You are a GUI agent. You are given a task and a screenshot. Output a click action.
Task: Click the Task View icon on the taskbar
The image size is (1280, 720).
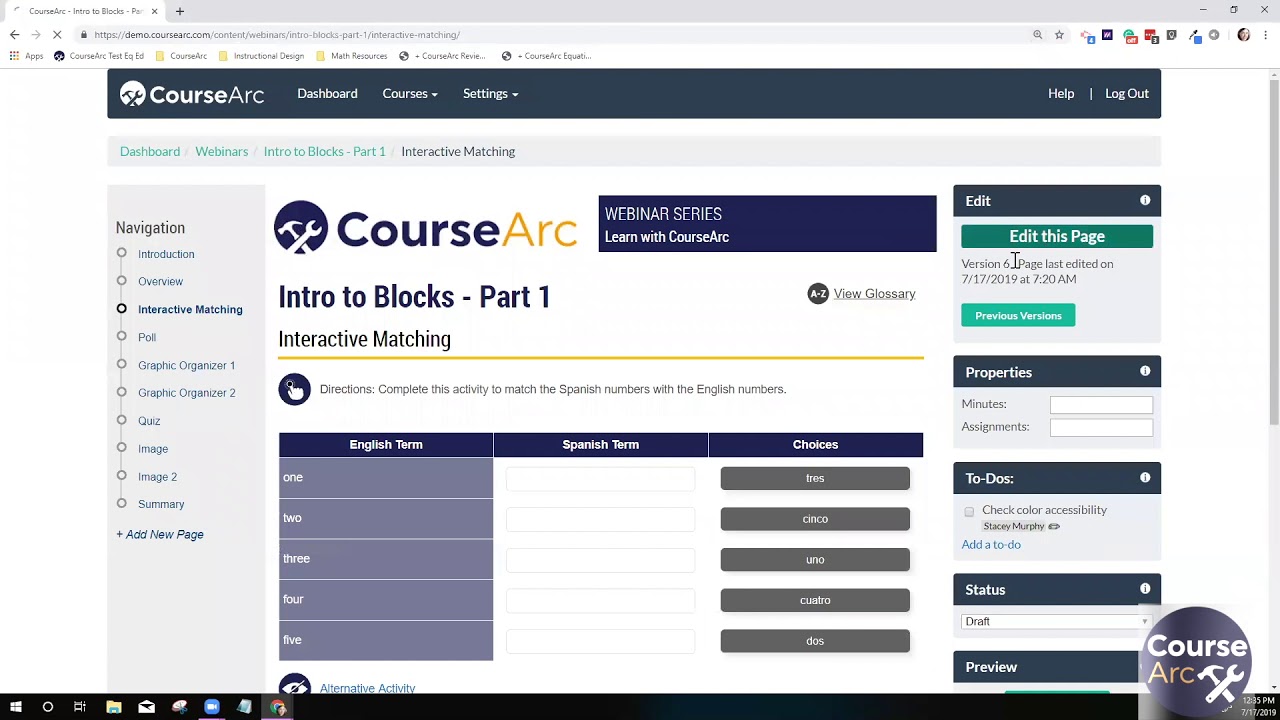(x=80, y=707)
